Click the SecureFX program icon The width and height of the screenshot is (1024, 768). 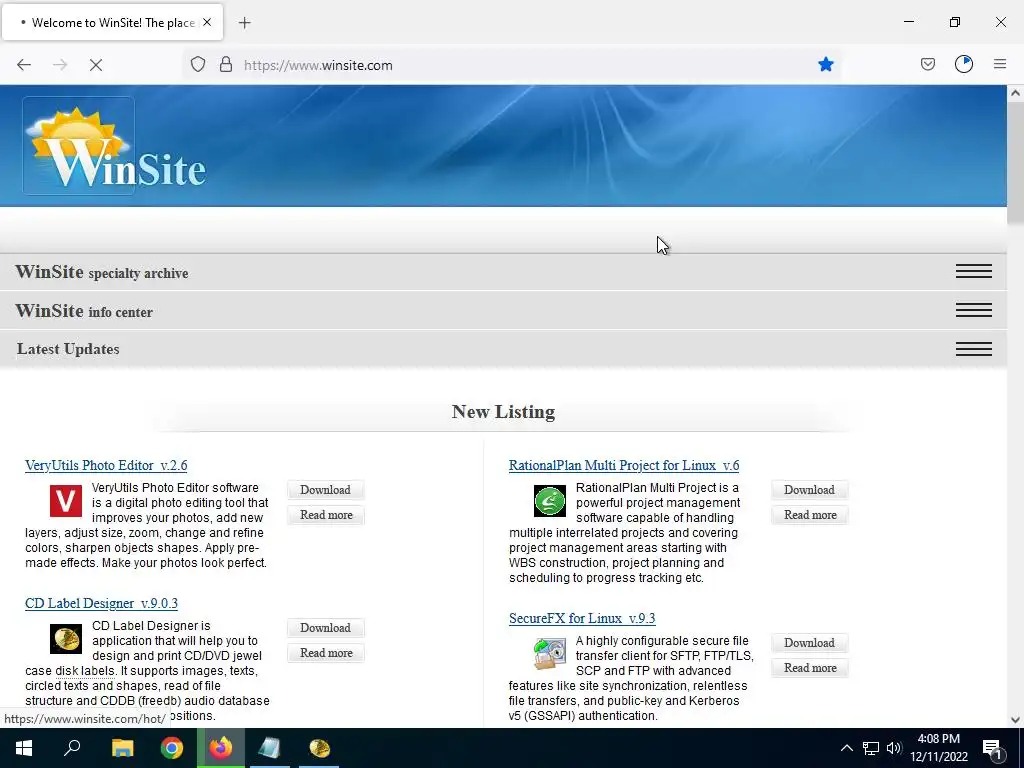pos(550,654)
